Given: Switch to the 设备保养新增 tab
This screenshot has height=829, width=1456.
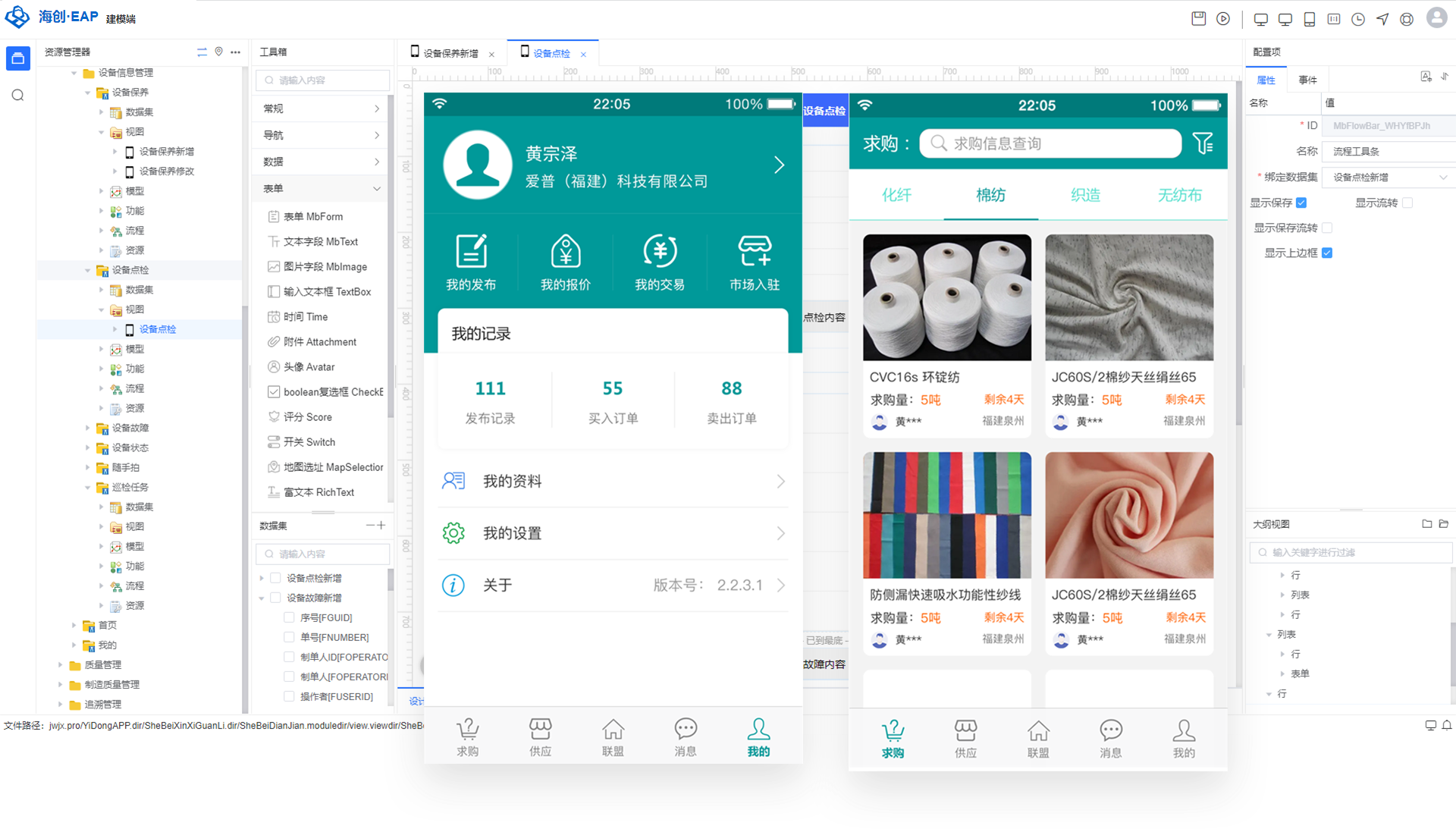Looking at the screenshot, I should [x=450, y=54].
